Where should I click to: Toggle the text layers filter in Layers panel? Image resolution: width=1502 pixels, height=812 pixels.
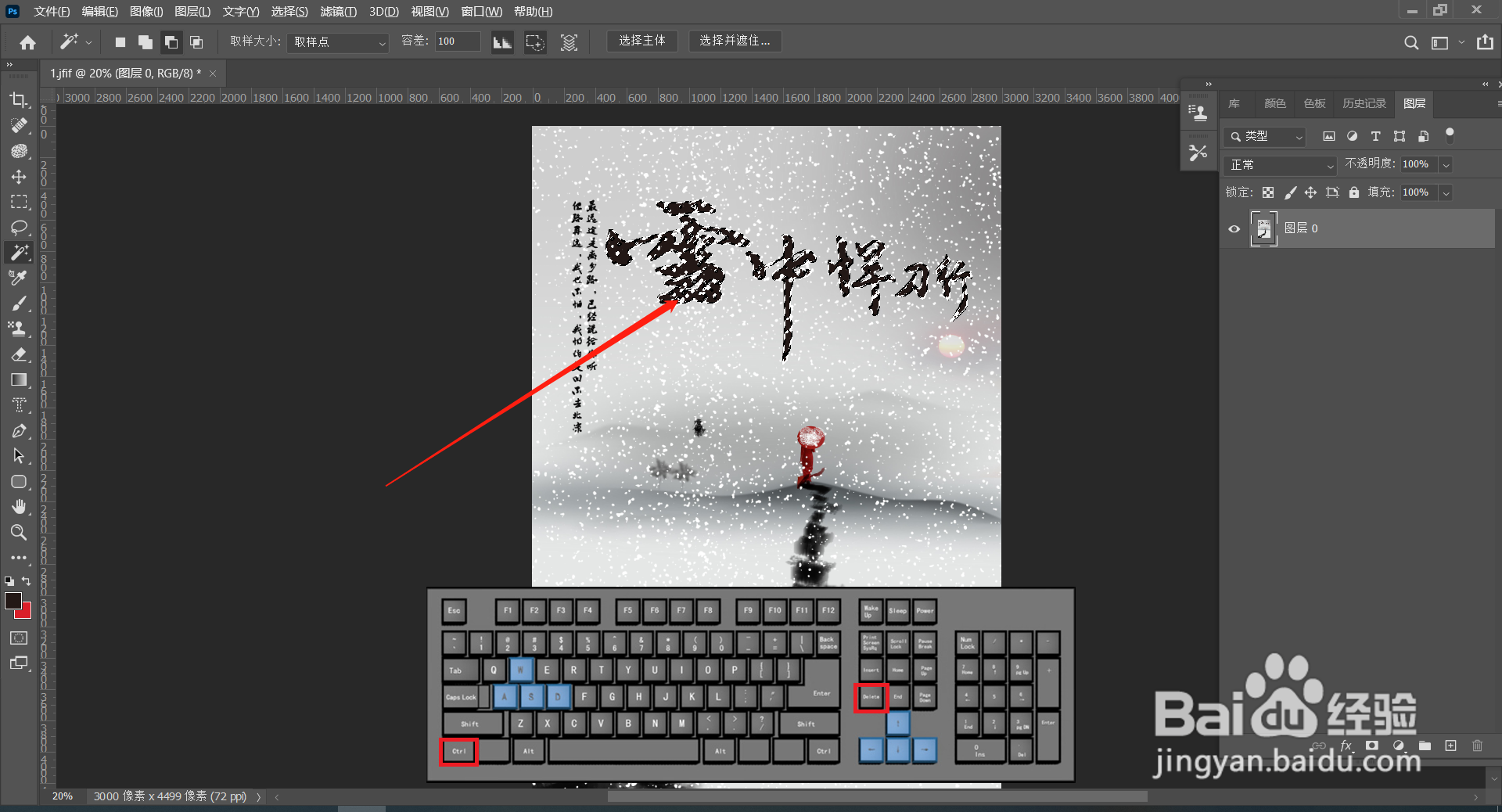click(x=1376, y=136)
